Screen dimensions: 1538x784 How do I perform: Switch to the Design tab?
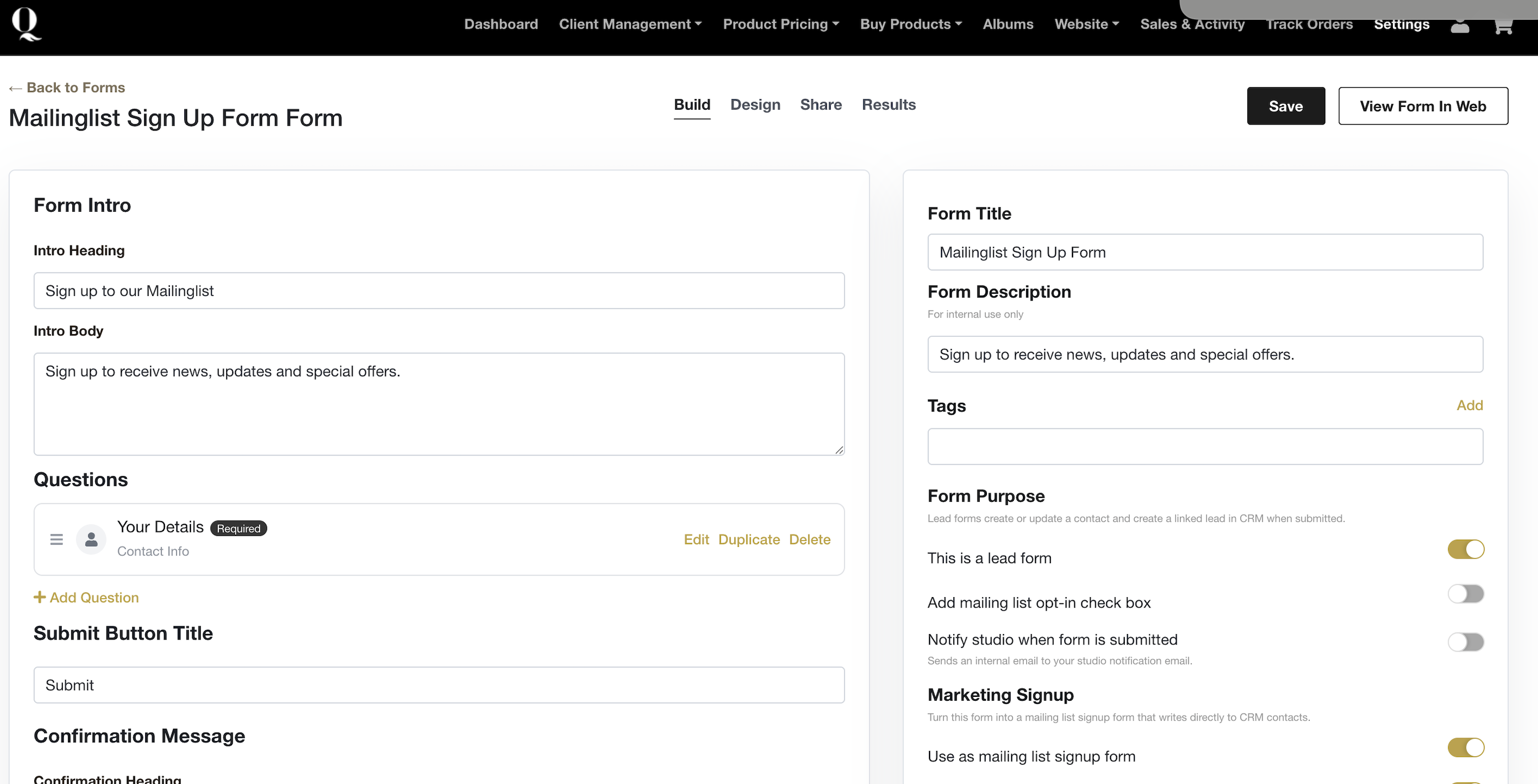755,104
